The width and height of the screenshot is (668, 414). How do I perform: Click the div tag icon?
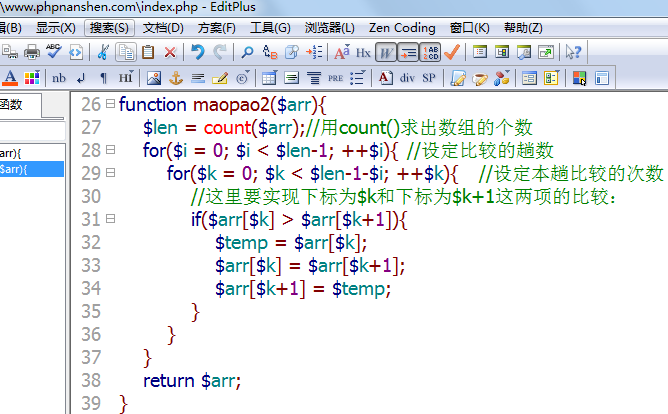coord(407,78)
